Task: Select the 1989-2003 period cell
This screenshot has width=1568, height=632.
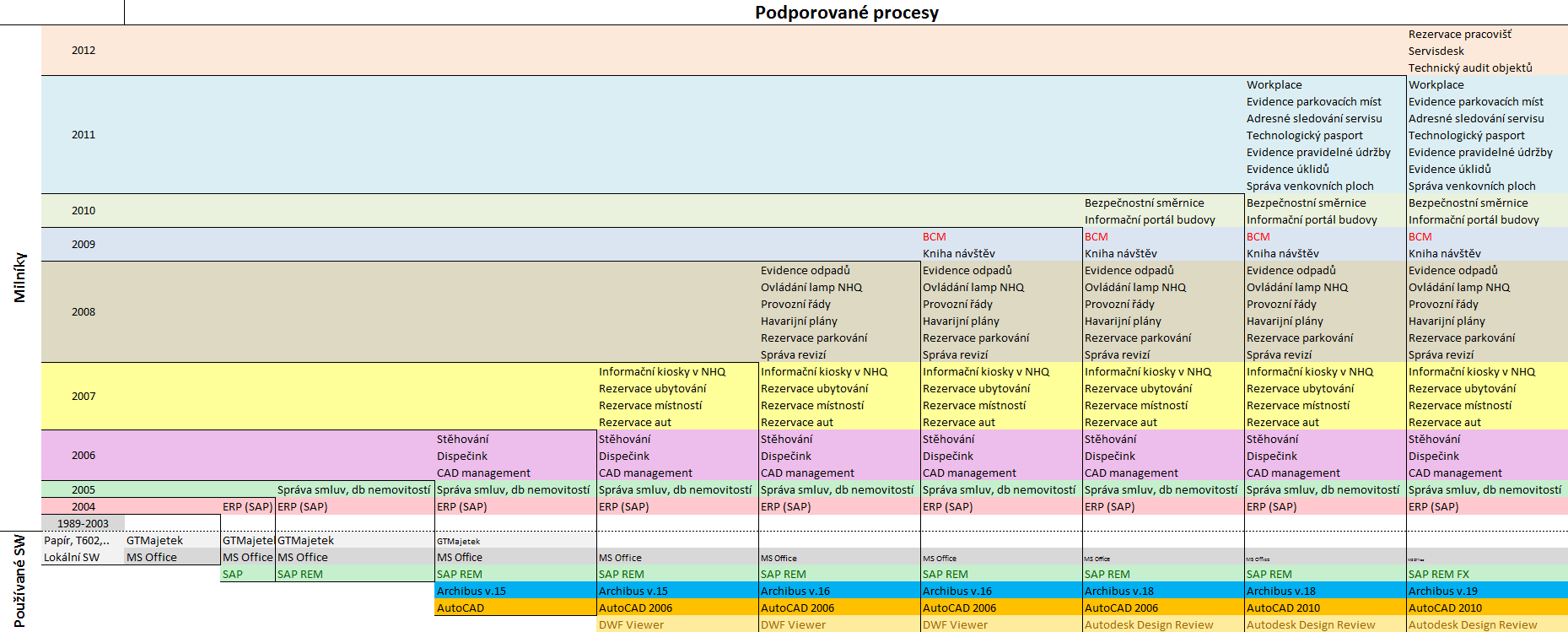Action: tap(84, 523)
